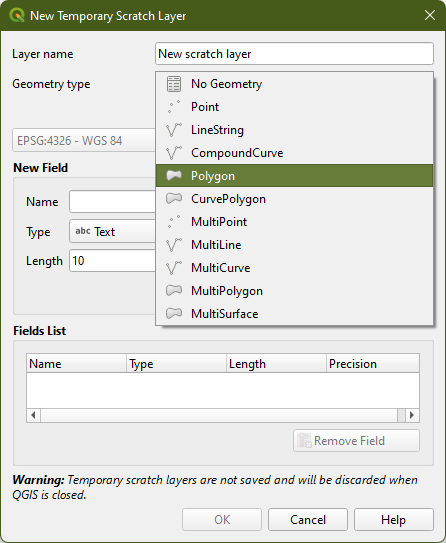Screen dimensions: 446x543
Task: Click the Polygon shape icon
Action: point(174,176)
